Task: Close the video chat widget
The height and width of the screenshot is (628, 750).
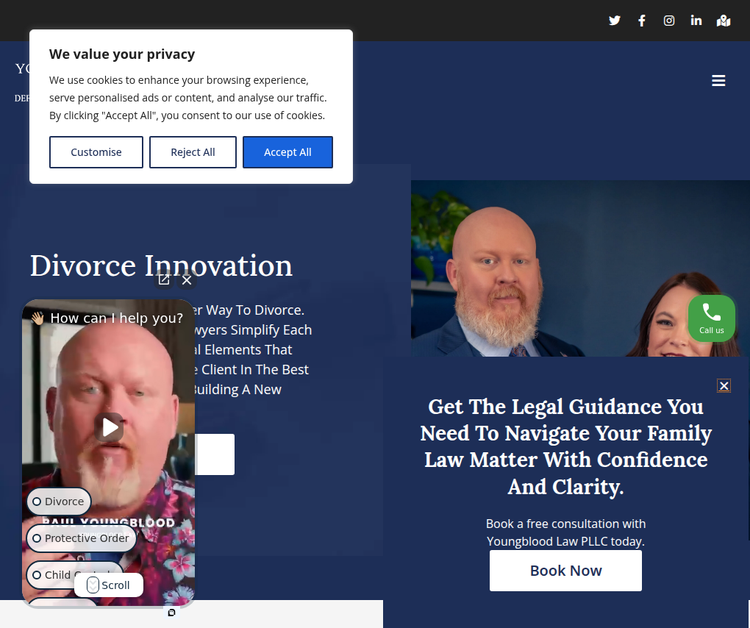Action: pos(187,280)
